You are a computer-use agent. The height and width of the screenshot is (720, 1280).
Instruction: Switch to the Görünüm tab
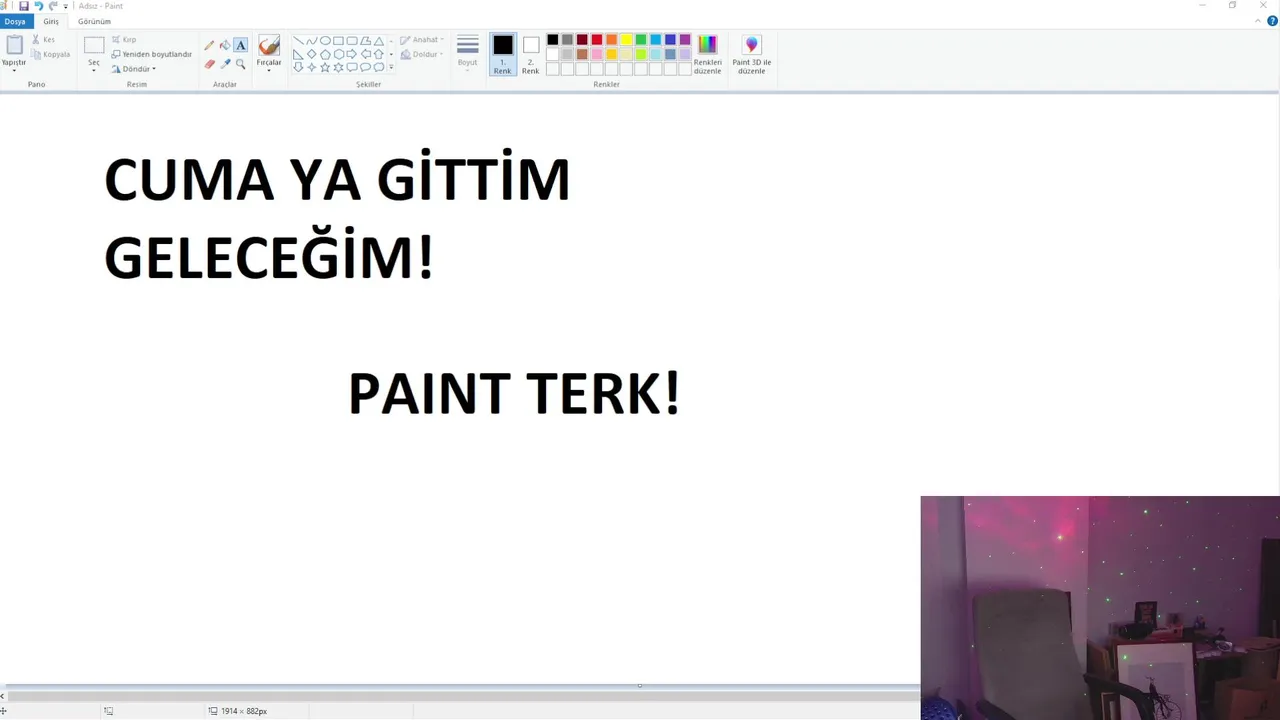coord(94,21)
